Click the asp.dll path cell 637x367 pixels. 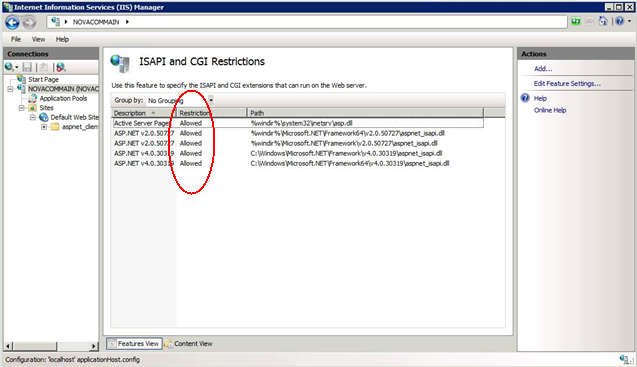pyautogui.click(x=301, y=123)
